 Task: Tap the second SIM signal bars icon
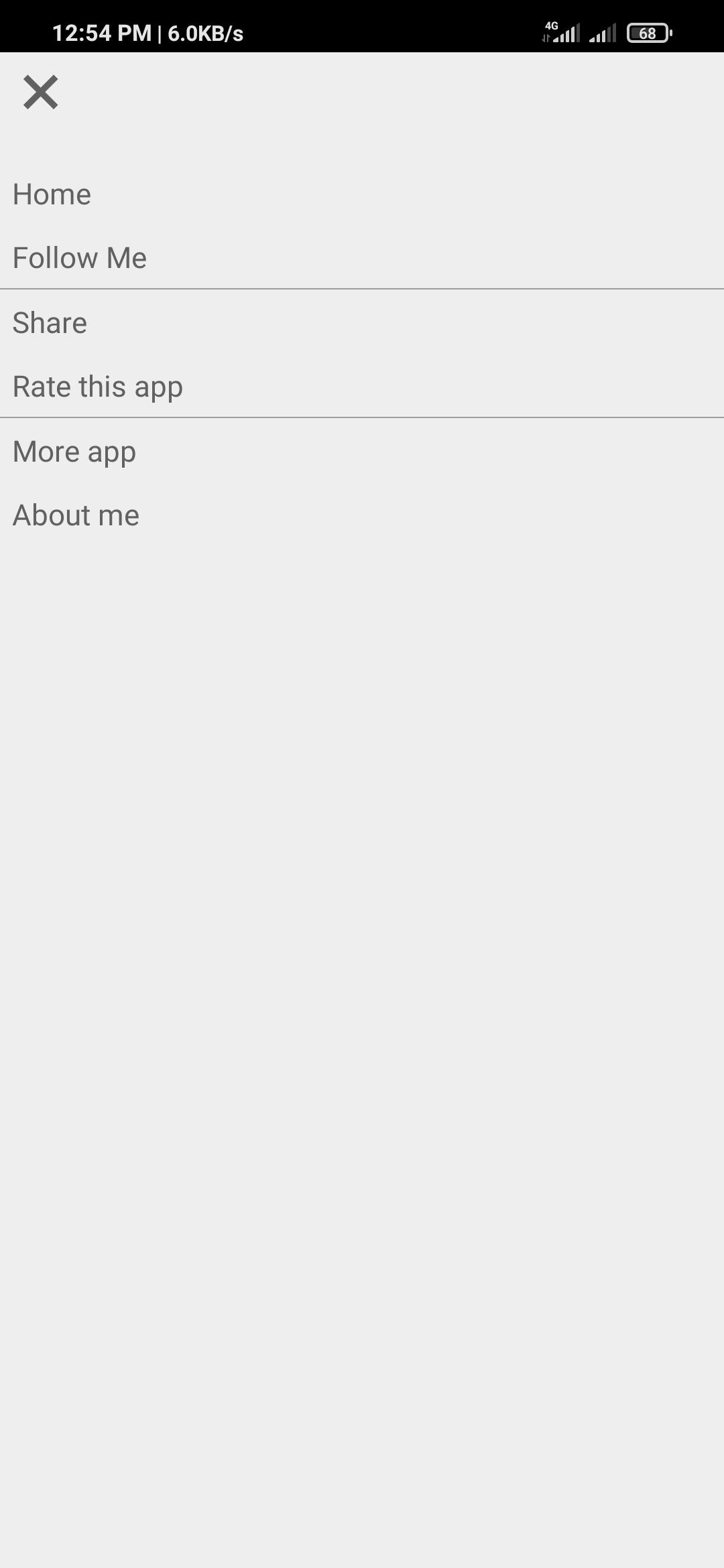click(602, 33)
